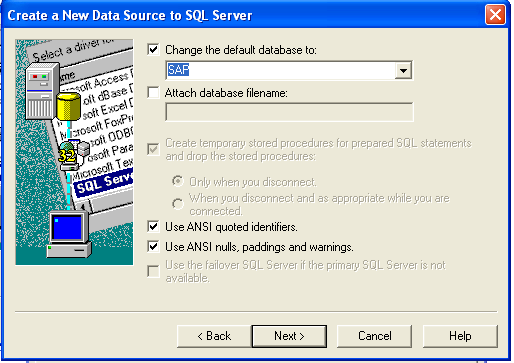Click the server tower icon in illustration
Viewport: 514px width, 363px height.
coord(40,91)
